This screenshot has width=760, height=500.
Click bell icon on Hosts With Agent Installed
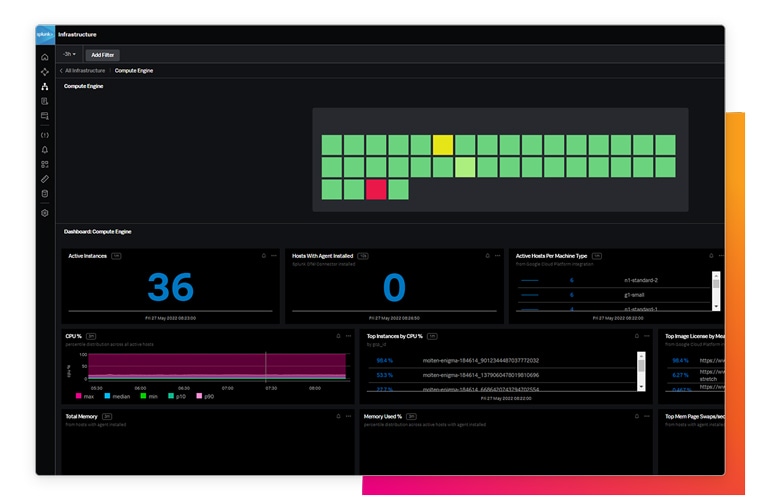(488, 256)
